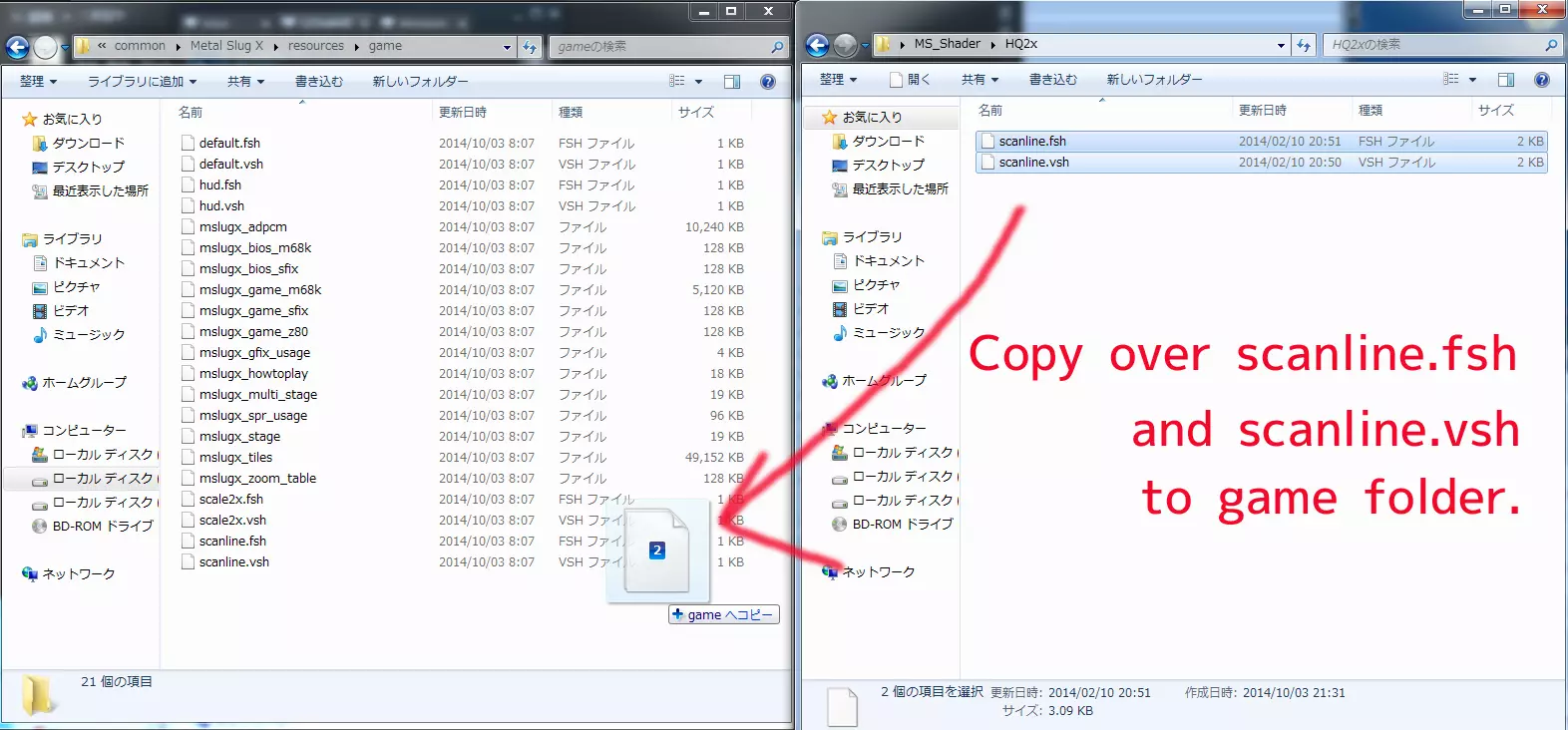Select mslugx_howtoplay file
Image resolution: width=1568 pixels, height=730 pixels.
[253, 374]
